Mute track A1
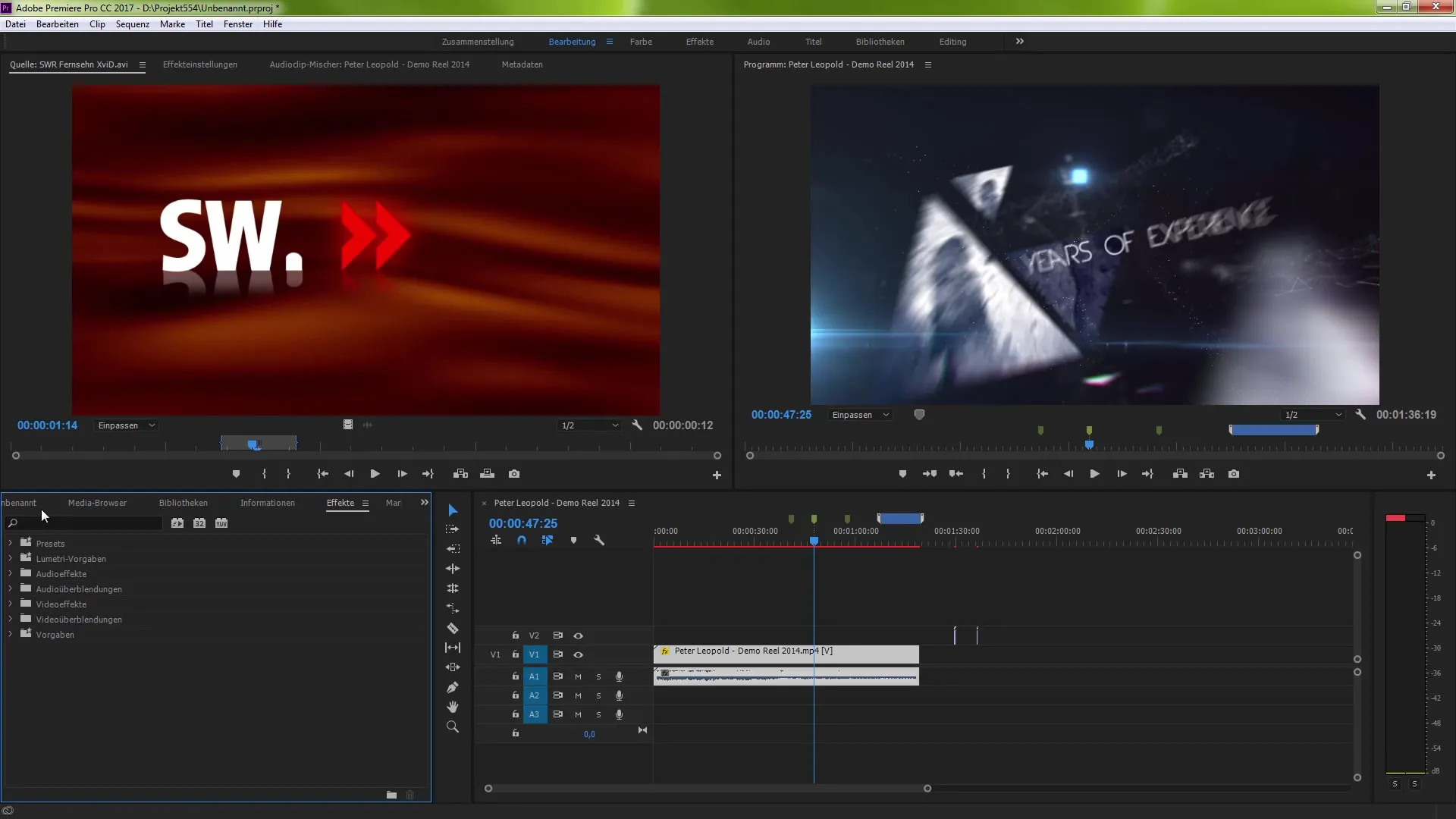The width and height of the screenshot is (1456, 819). click(578, 676)
